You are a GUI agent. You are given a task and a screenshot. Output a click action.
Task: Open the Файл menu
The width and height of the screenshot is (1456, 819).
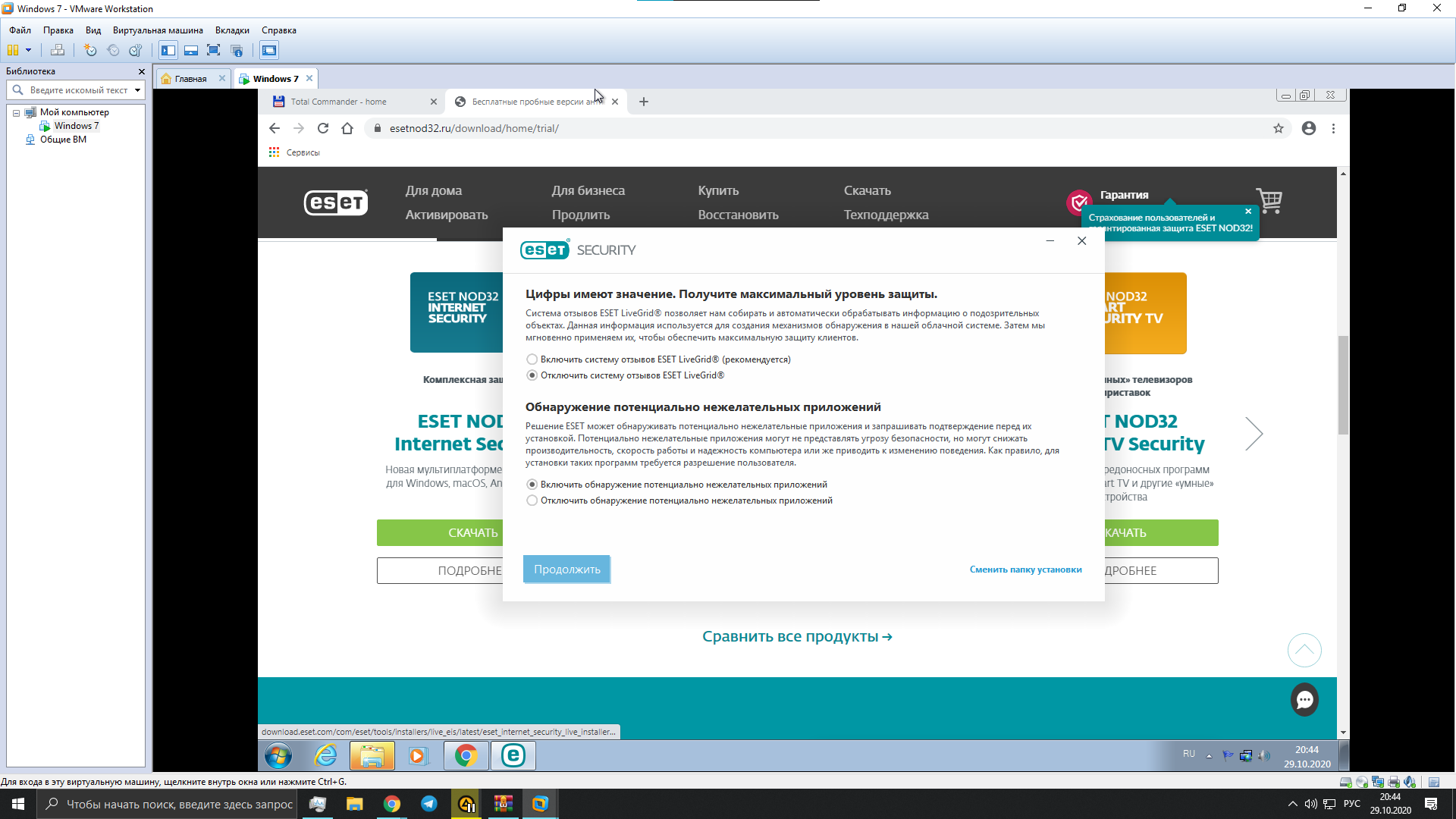click(20, 30)
